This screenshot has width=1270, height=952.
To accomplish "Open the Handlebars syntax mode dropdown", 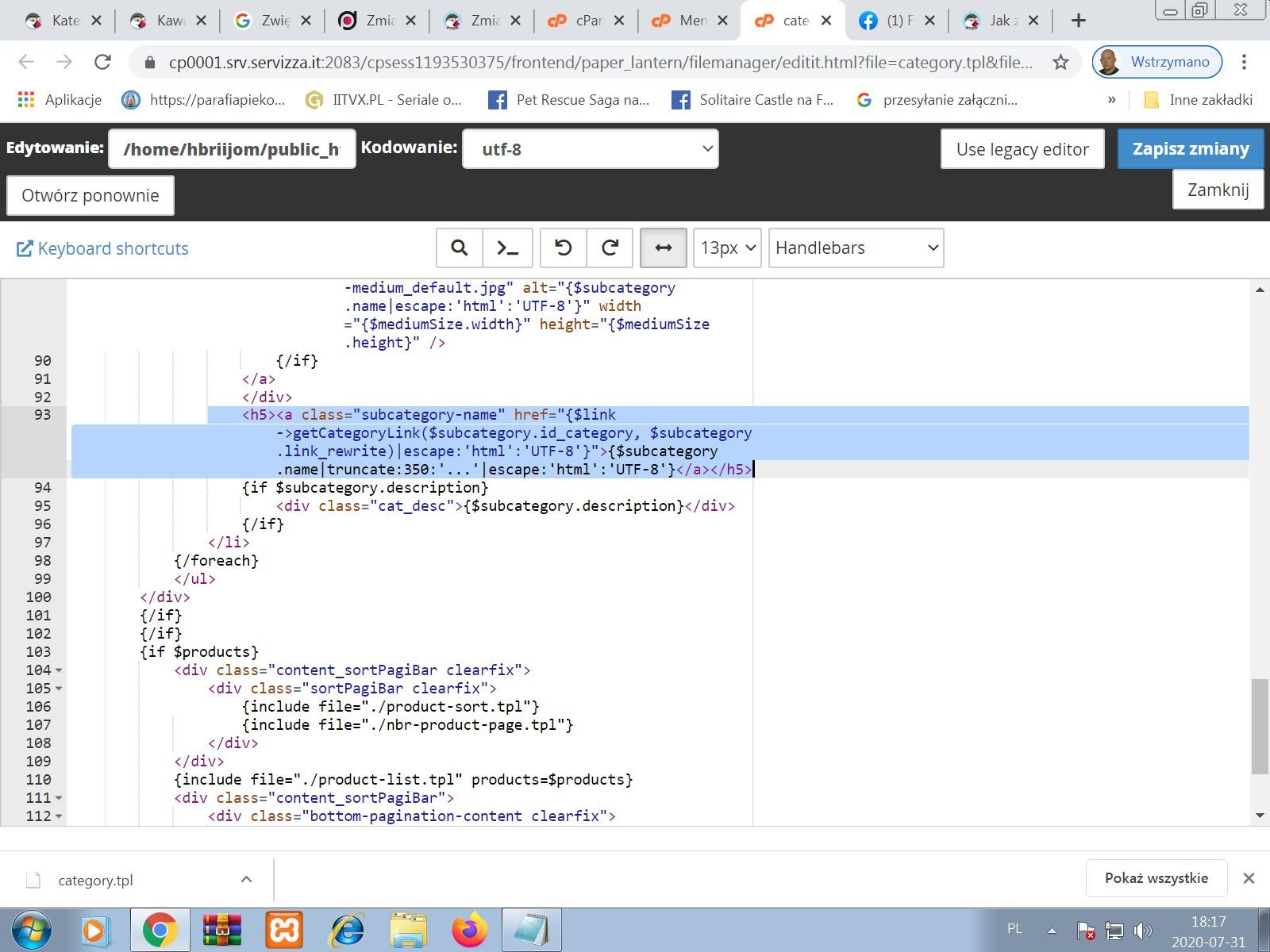I will point(856,248).
